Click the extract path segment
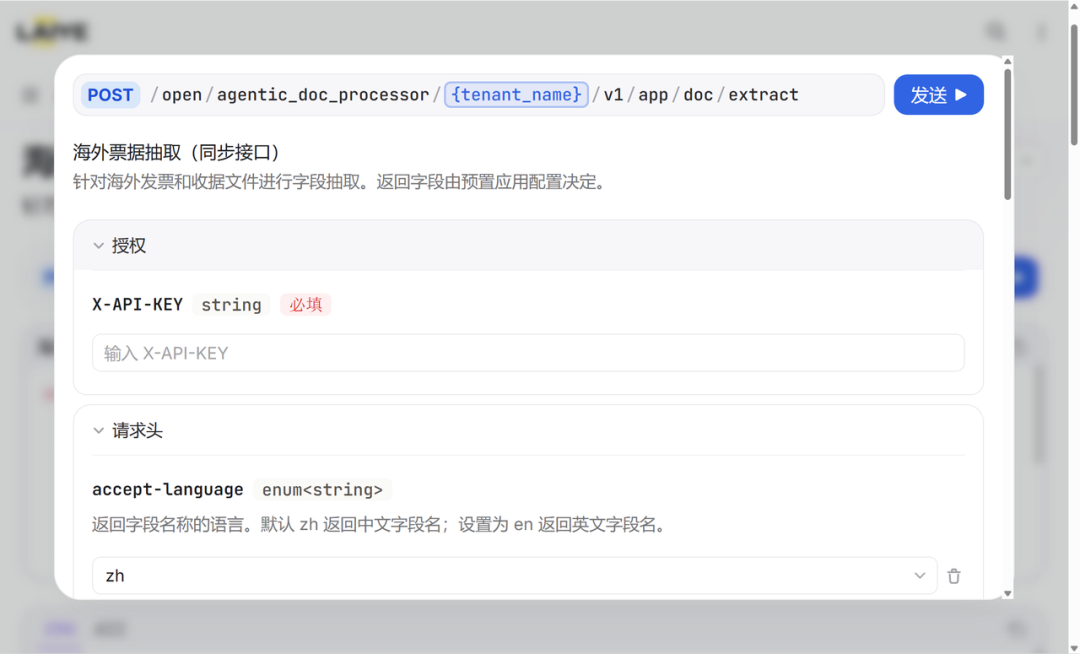1080x654 pixels. coord(763,94)
